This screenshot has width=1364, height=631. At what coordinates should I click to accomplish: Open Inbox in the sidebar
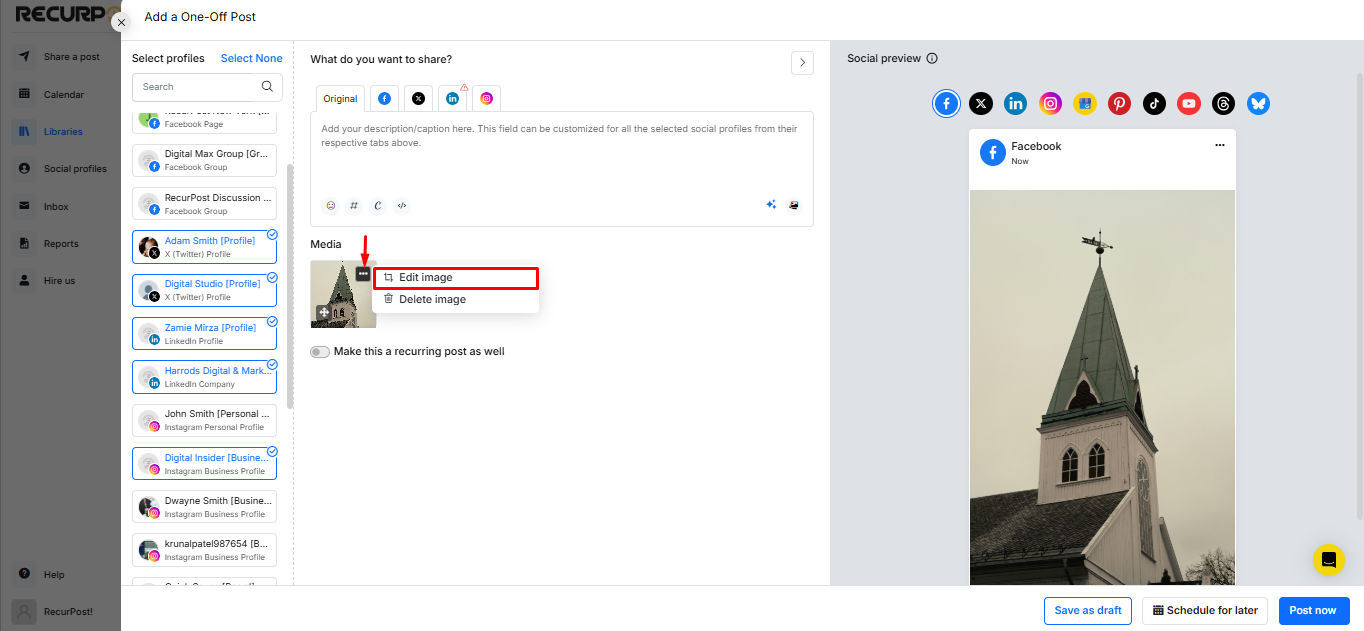click(62, 206)
